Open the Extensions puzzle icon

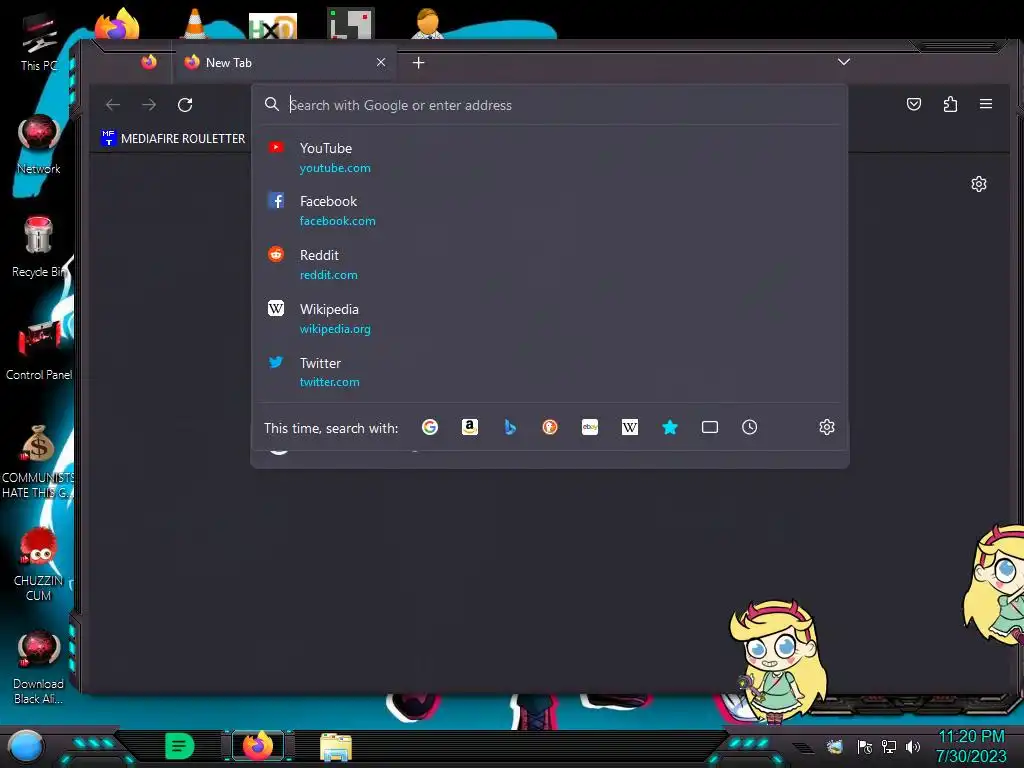(950, 104)
